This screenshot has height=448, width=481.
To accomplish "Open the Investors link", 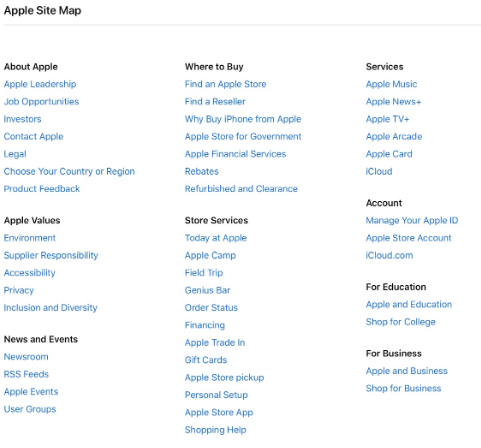I will coord(22,119).
